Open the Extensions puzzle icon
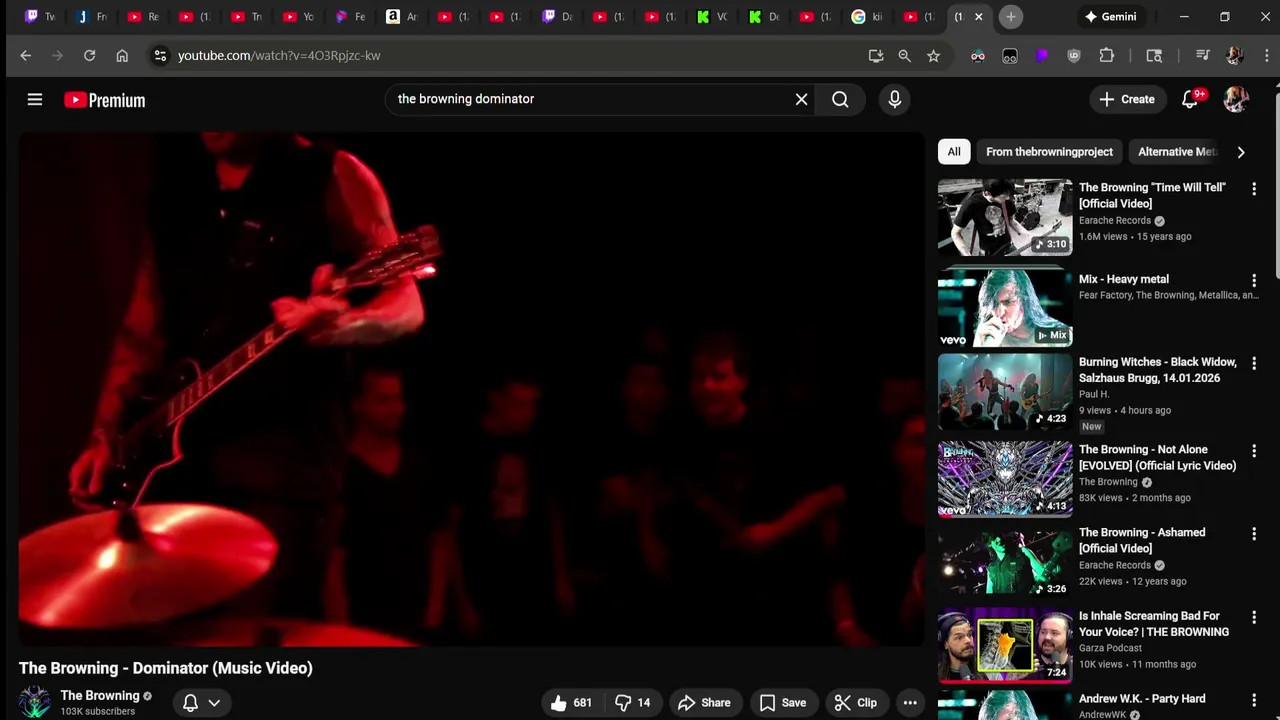 [1107, 56]
